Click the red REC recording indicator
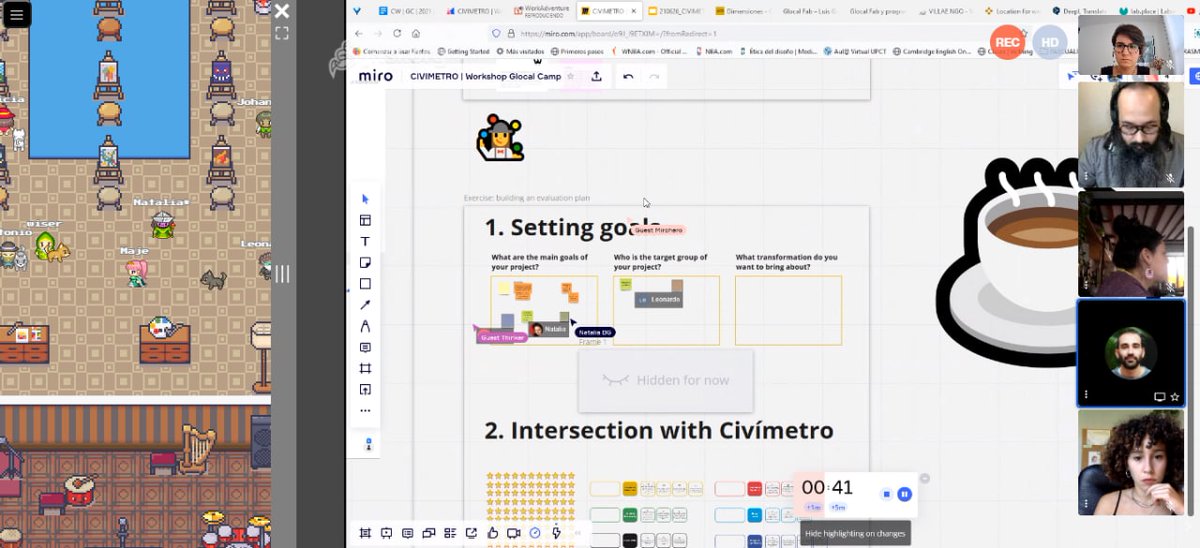The height and width of the screenshot is (548, 1200). point(1008,41)
